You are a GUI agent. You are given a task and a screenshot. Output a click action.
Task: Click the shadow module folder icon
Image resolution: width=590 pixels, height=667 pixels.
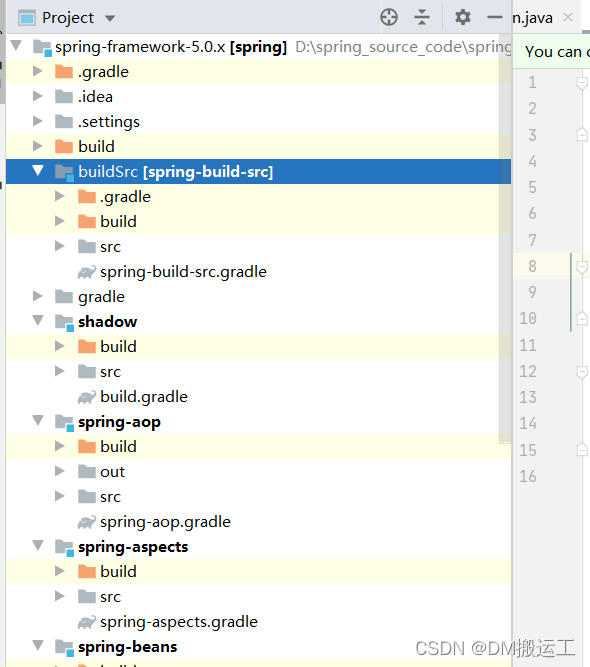[65, 322]
